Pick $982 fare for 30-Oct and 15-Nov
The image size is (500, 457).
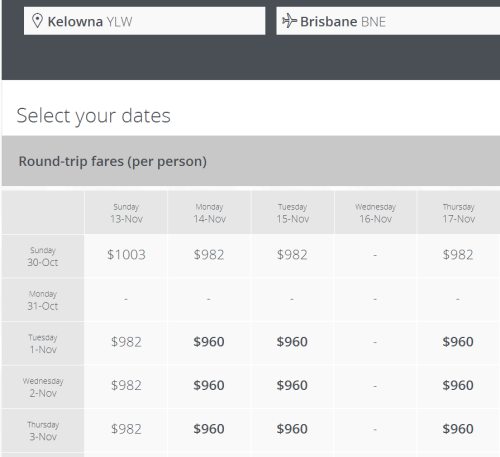[x=292, y=255]
